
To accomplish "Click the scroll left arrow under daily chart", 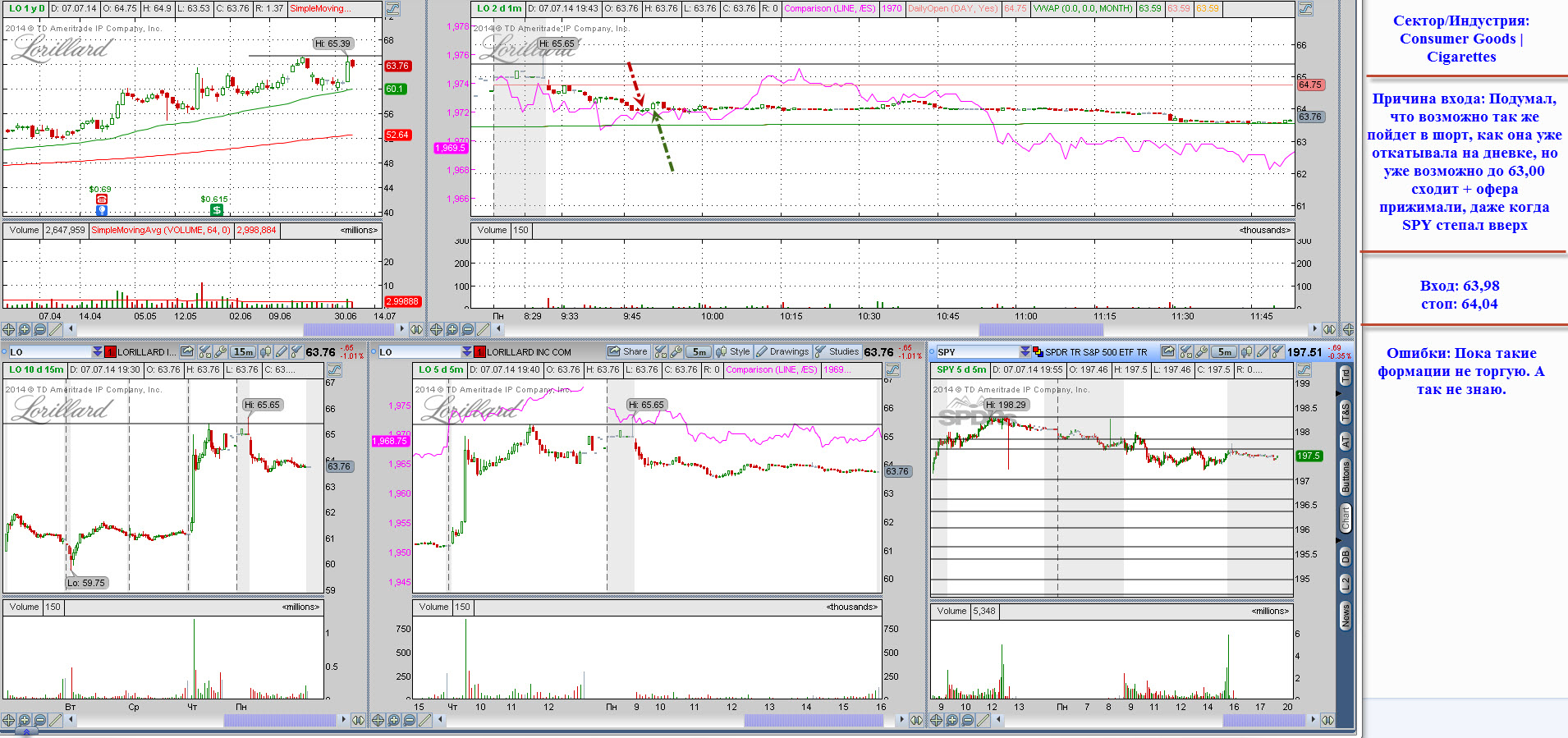I will [71, 329].
